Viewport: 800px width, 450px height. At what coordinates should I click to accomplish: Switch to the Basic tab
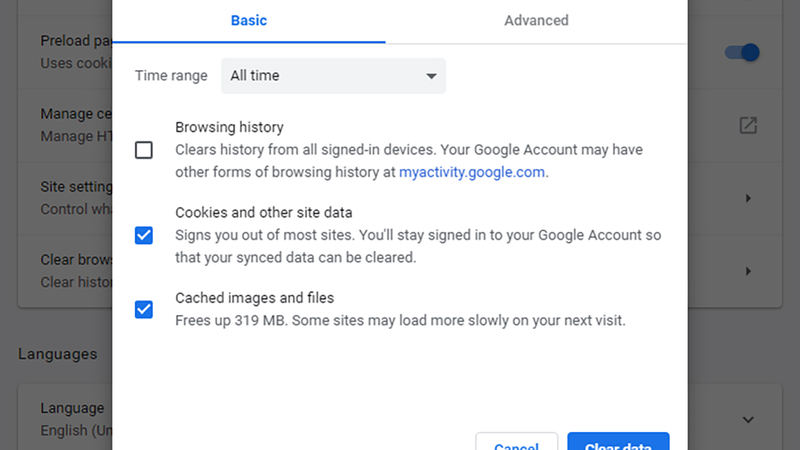(248, 21)
